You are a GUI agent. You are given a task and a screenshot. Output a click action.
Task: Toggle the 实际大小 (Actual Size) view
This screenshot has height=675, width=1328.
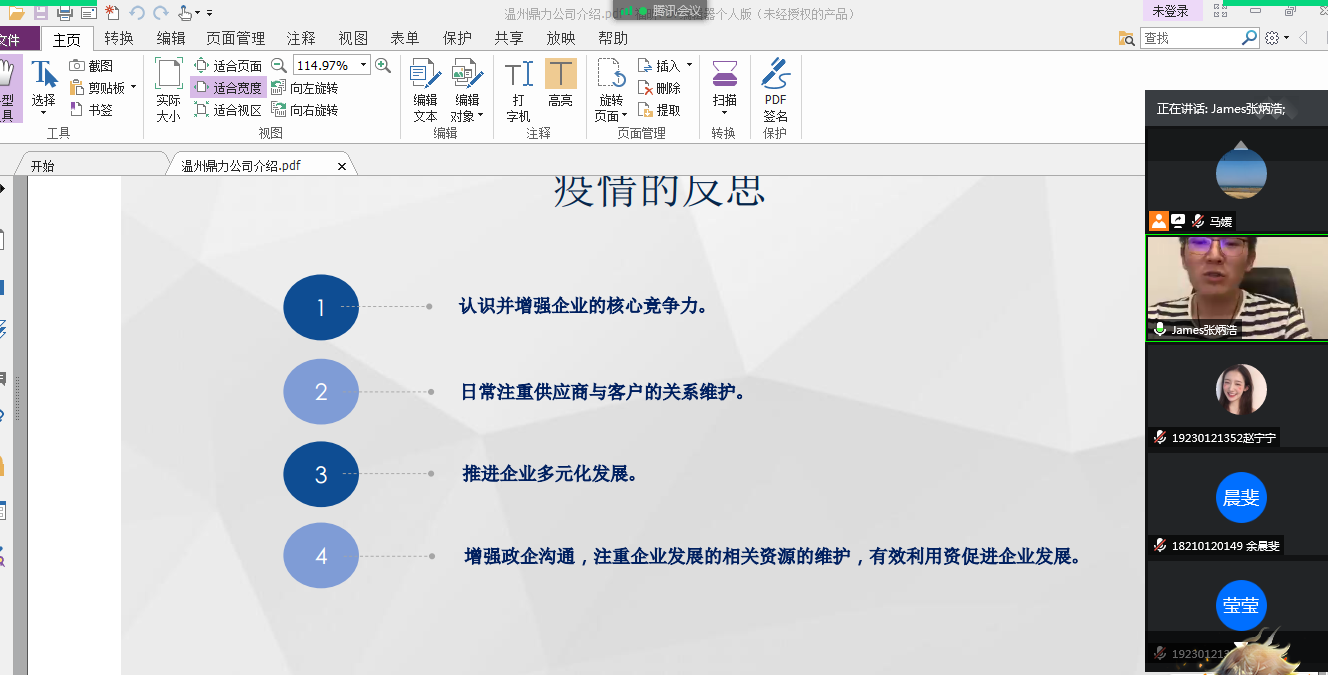click(x=168, y=88)
